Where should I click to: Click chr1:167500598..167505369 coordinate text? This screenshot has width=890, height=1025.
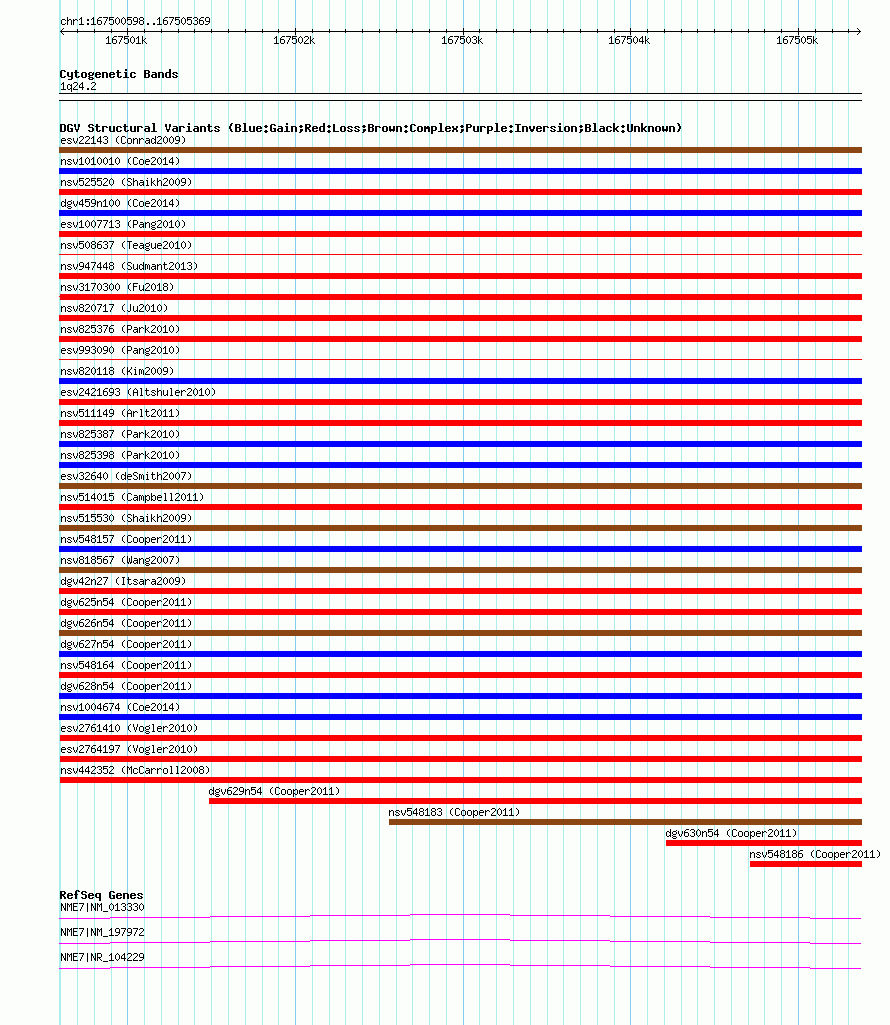[x=135, y=21]
